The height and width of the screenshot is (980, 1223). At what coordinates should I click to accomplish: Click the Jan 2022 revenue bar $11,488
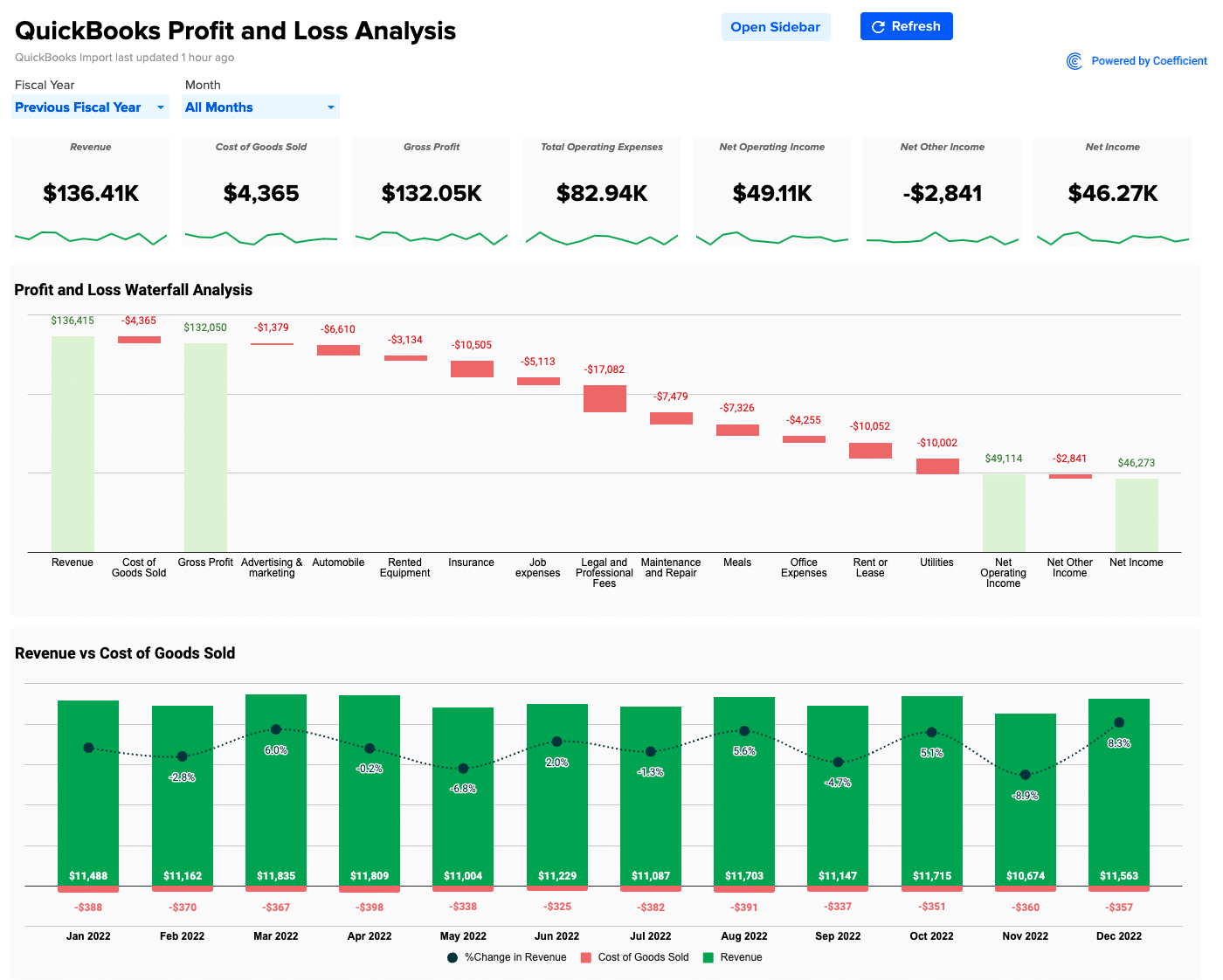coord(88,793)
